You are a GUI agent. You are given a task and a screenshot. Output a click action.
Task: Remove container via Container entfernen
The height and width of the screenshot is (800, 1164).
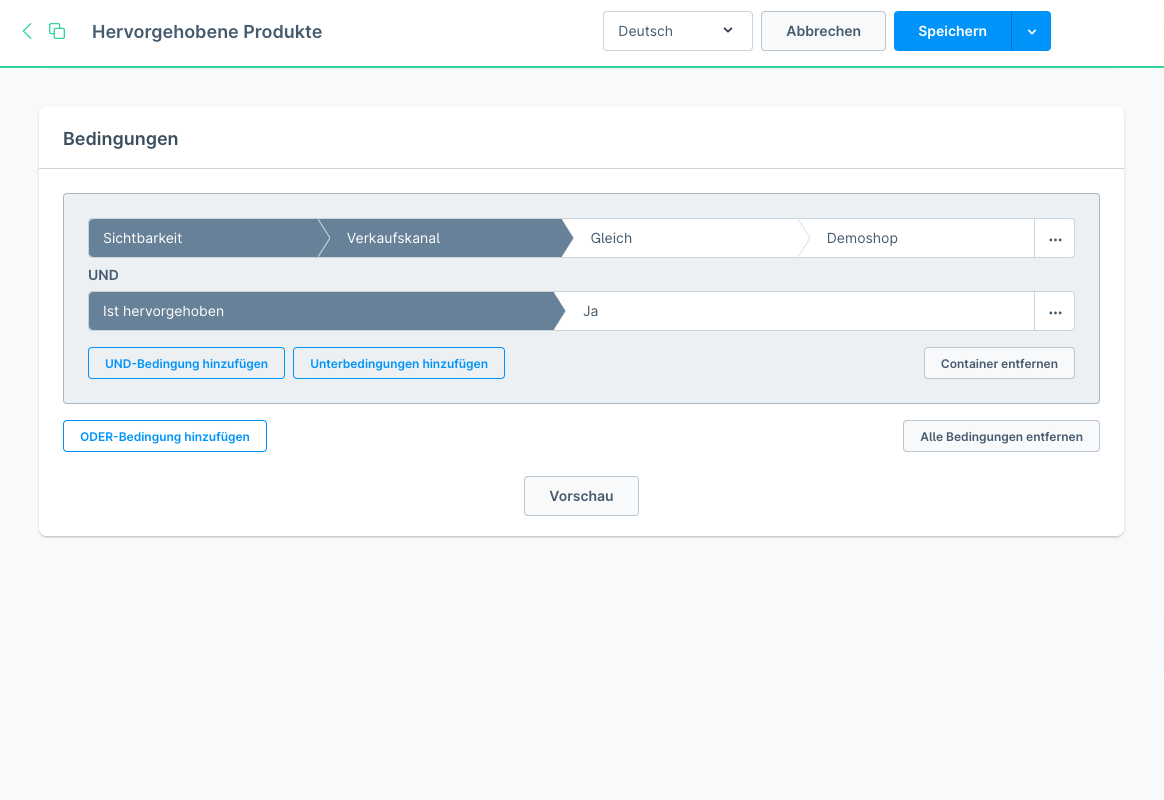(x=999, y=364)
